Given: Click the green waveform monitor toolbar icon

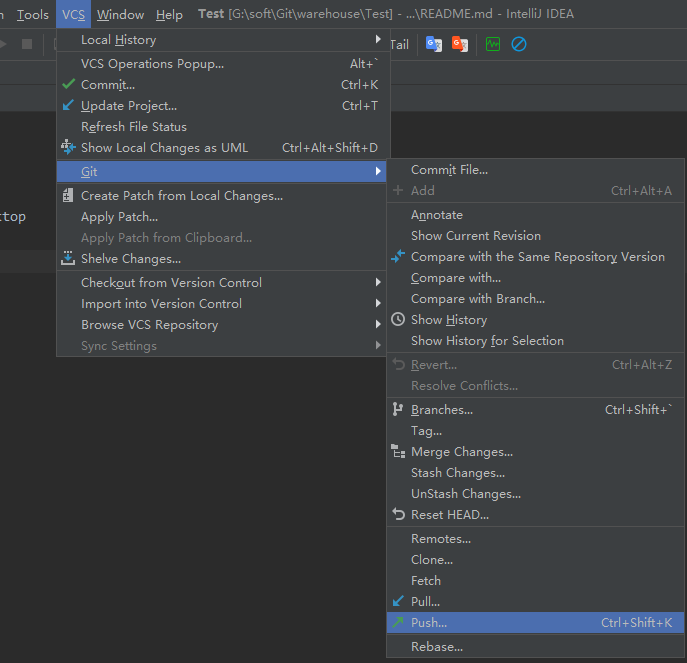Looking at the screenshot, I should (493, 44).
